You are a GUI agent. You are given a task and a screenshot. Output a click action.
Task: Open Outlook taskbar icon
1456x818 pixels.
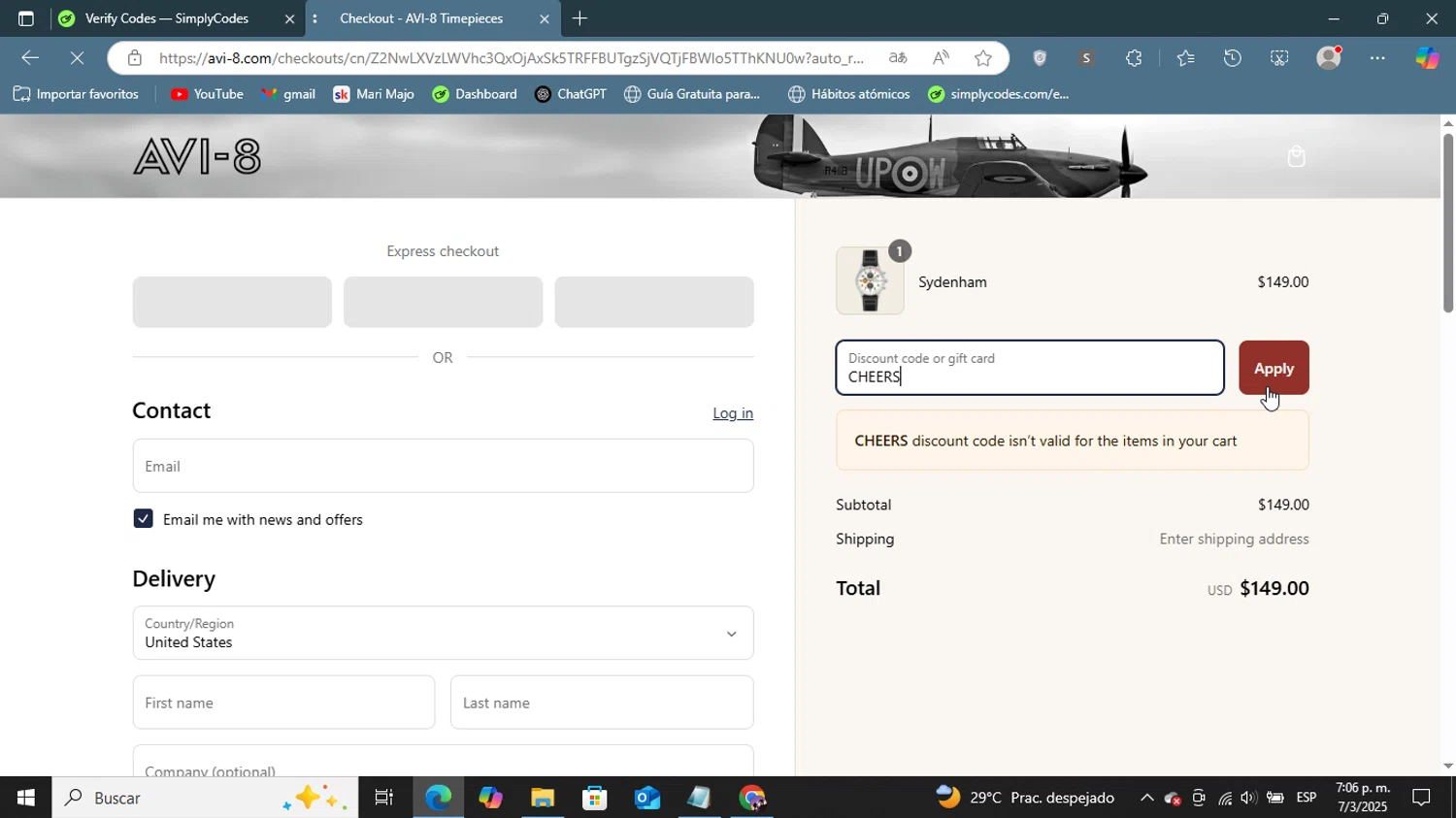pyautogui.click(x=646, y=798)
